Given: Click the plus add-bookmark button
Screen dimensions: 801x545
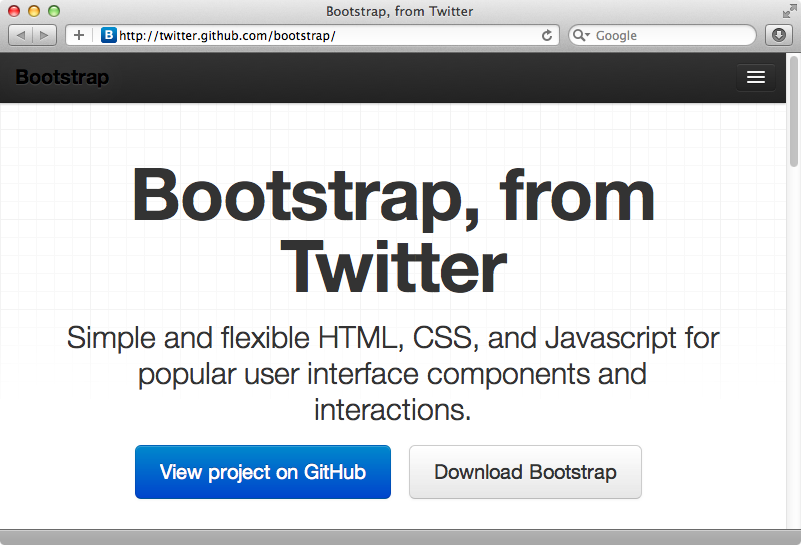Looking at the screenshot, I should coord(79,35).
